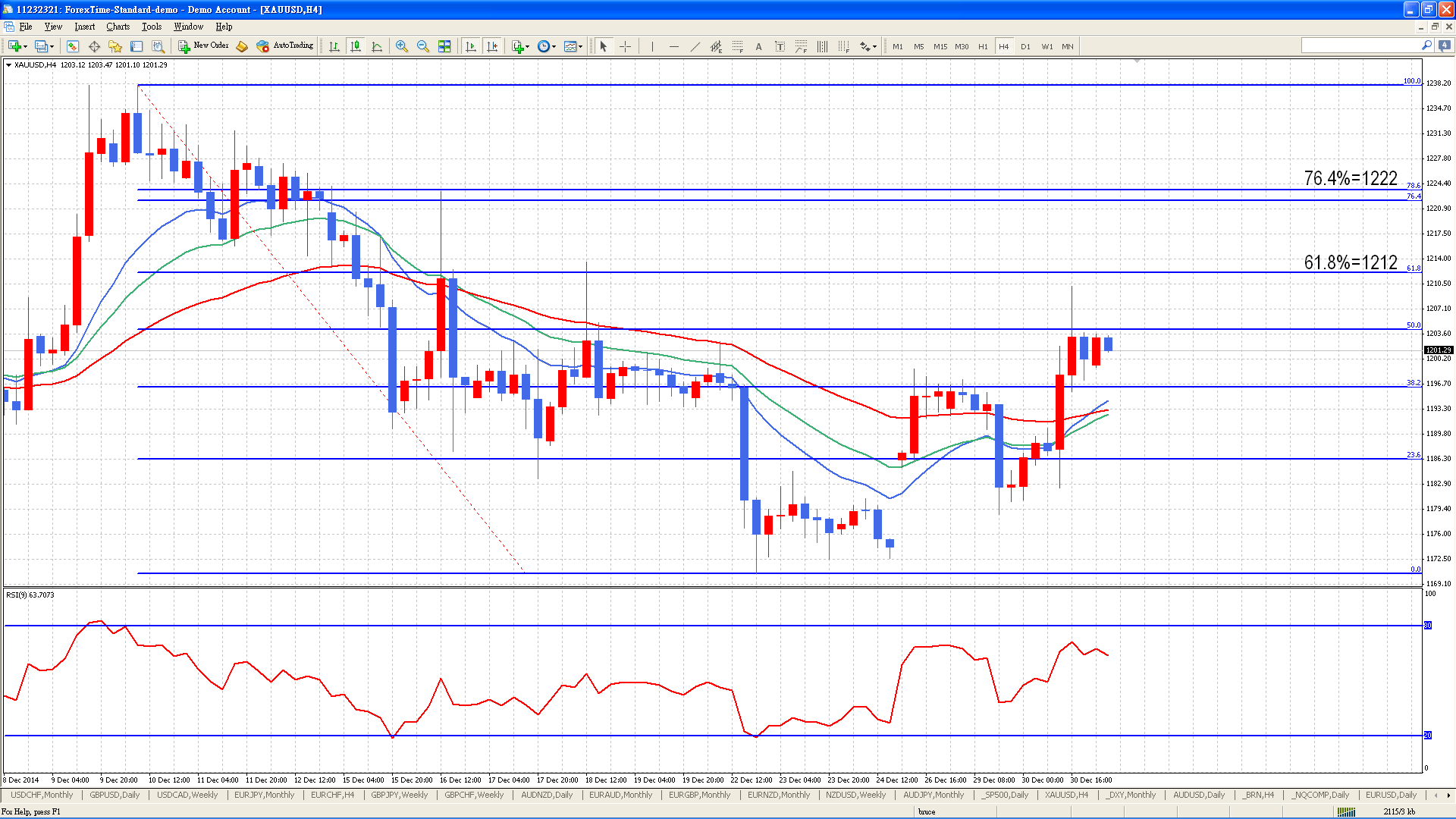Switch to H1 timeframe

coord(983,46)
